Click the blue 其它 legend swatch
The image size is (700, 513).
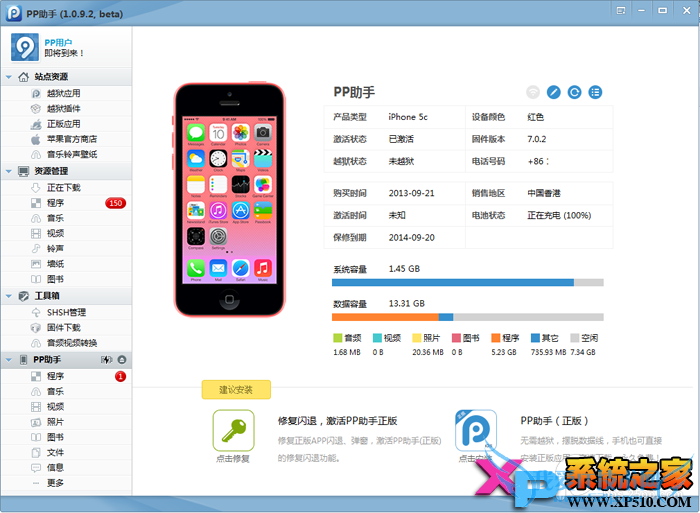(x=535, y=338)
